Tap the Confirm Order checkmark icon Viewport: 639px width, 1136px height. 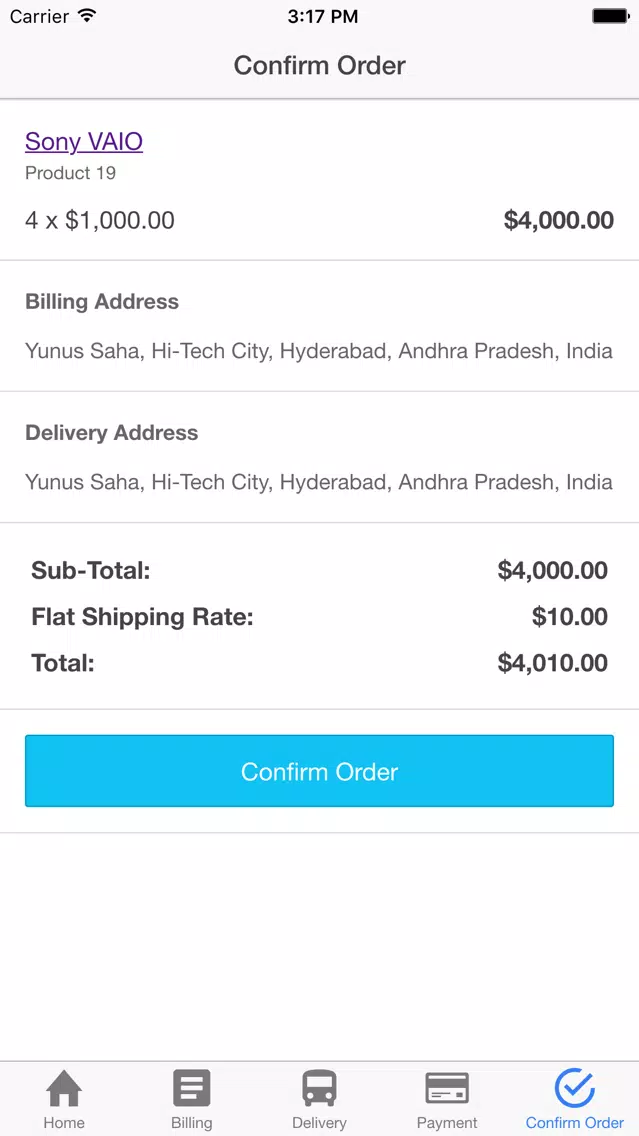click(575, 1087)
